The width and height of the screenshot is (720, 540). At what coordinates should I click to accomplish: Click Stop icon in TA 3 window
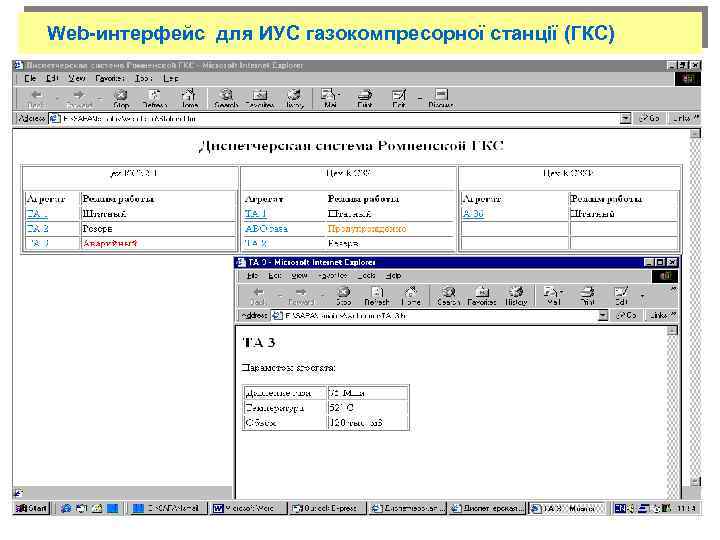pos(343,296)
